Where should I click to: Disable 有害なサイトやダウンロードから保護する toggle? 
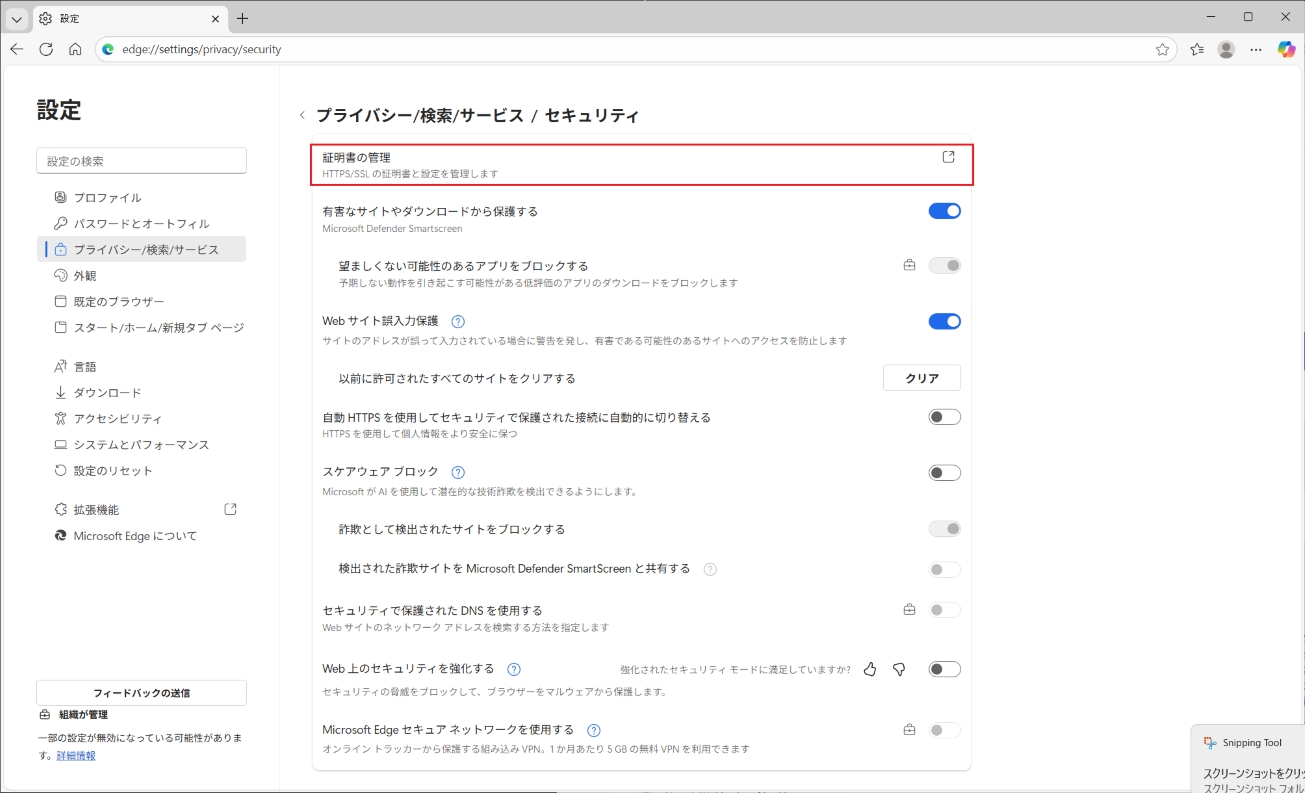(944, 211)
